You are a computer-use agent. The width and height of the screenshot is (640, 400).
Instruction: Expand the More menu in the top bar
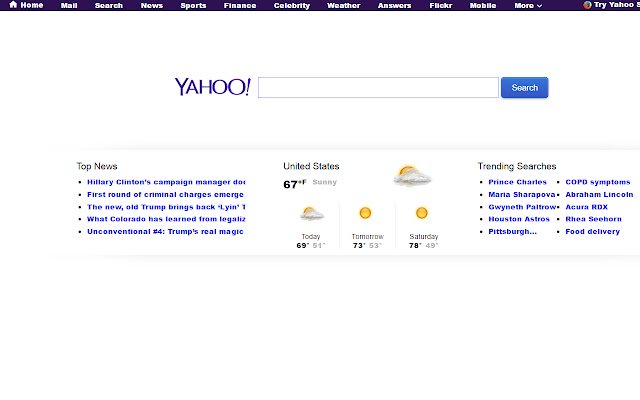point(528,5)
